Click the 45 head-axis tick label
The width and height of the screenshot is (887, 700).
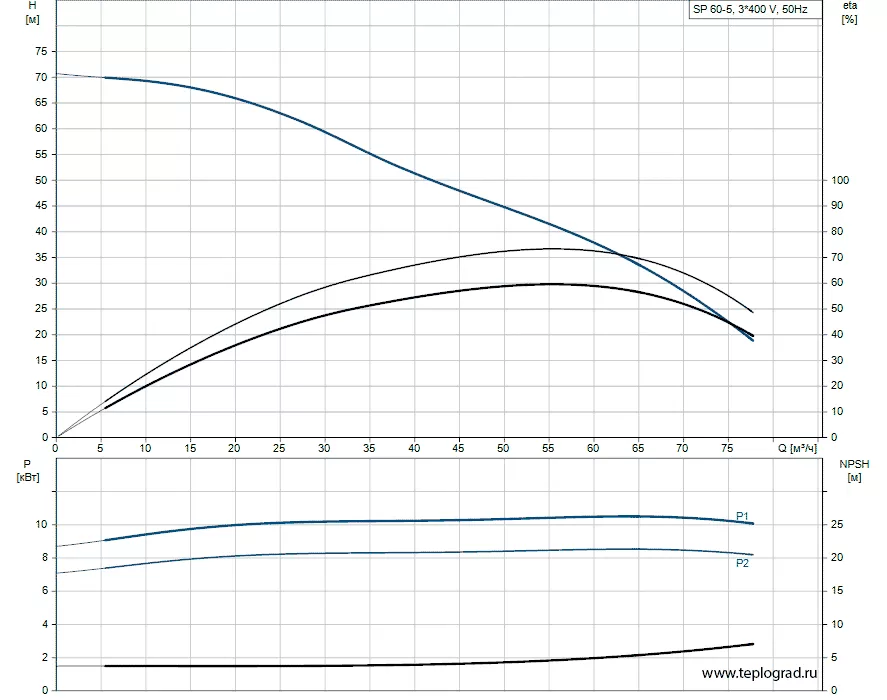[41, 205]
